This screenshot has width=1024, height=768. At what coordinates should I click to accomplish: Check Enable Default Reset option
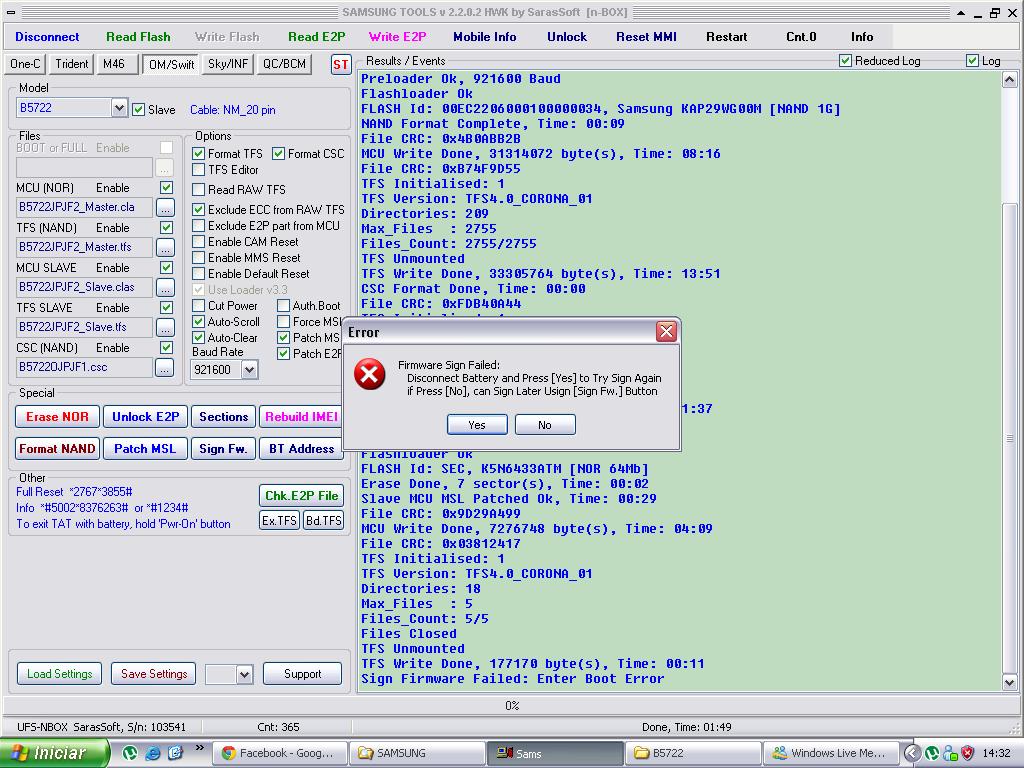(199, 274)
